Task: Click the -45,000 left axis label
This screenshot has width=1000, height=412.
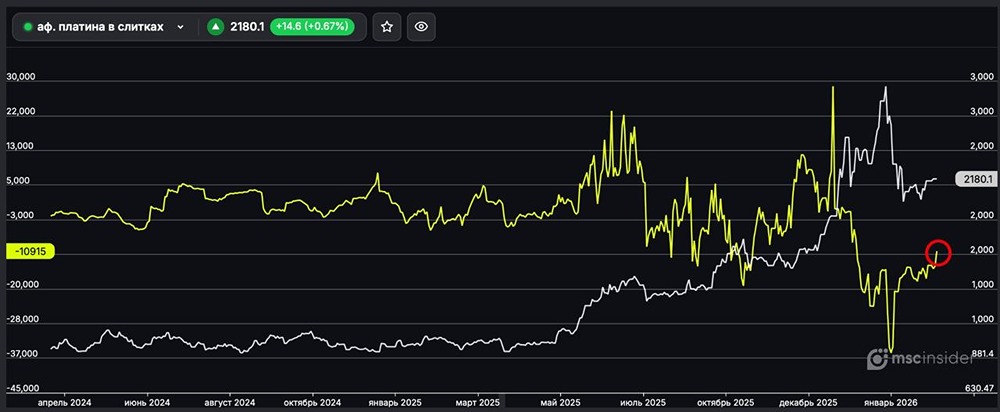Action: (x=22, y=388)
